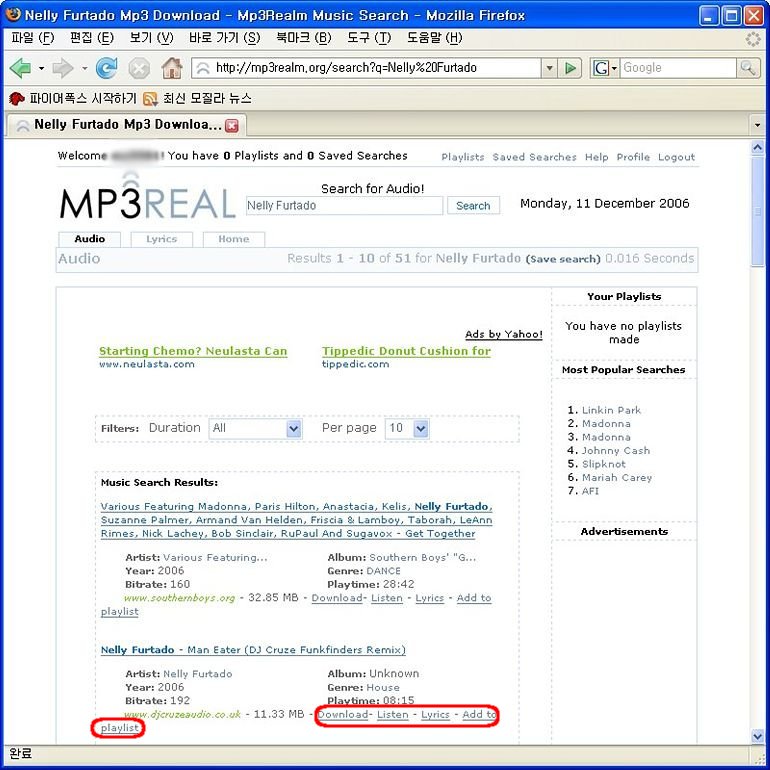
Task: Click the Playlists link in top navigation
Action: coord(463,157)
